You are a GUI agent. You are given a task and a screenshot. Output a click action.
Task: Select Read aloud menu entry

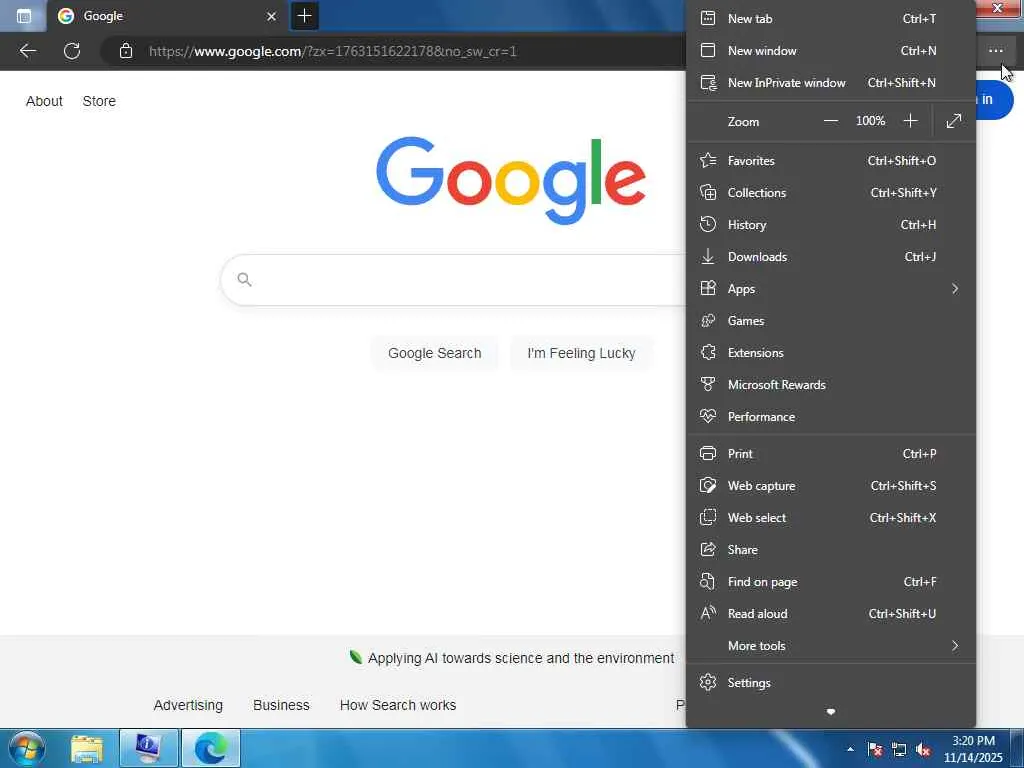[831, 613]
